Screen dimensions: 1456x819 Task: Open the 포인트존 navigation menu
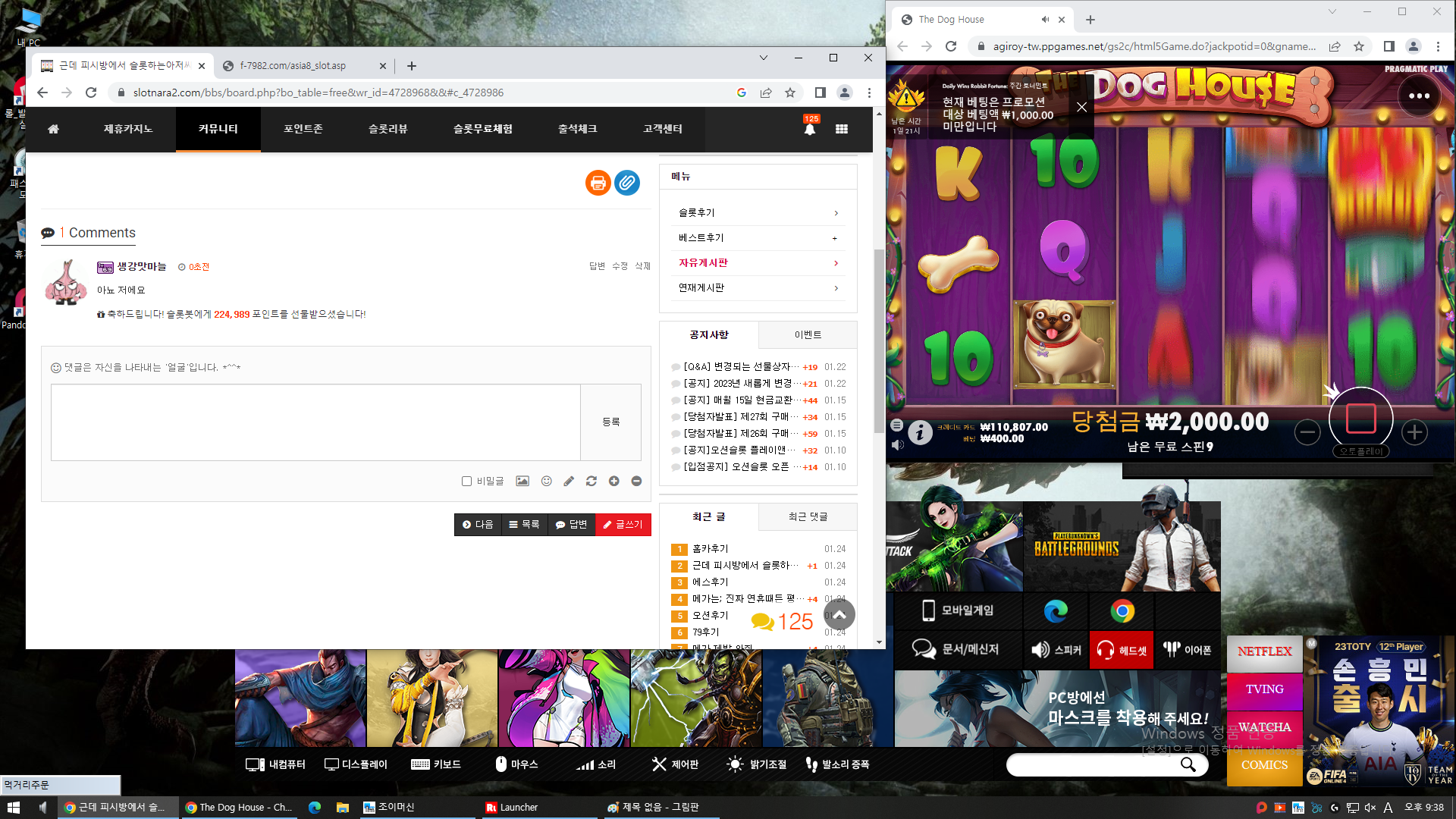(x=303, y=129)
